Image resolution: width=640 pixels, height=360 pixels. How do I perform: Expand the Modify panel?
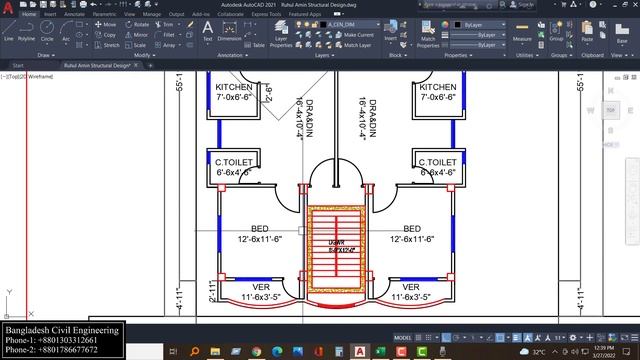tap(145, 55)
